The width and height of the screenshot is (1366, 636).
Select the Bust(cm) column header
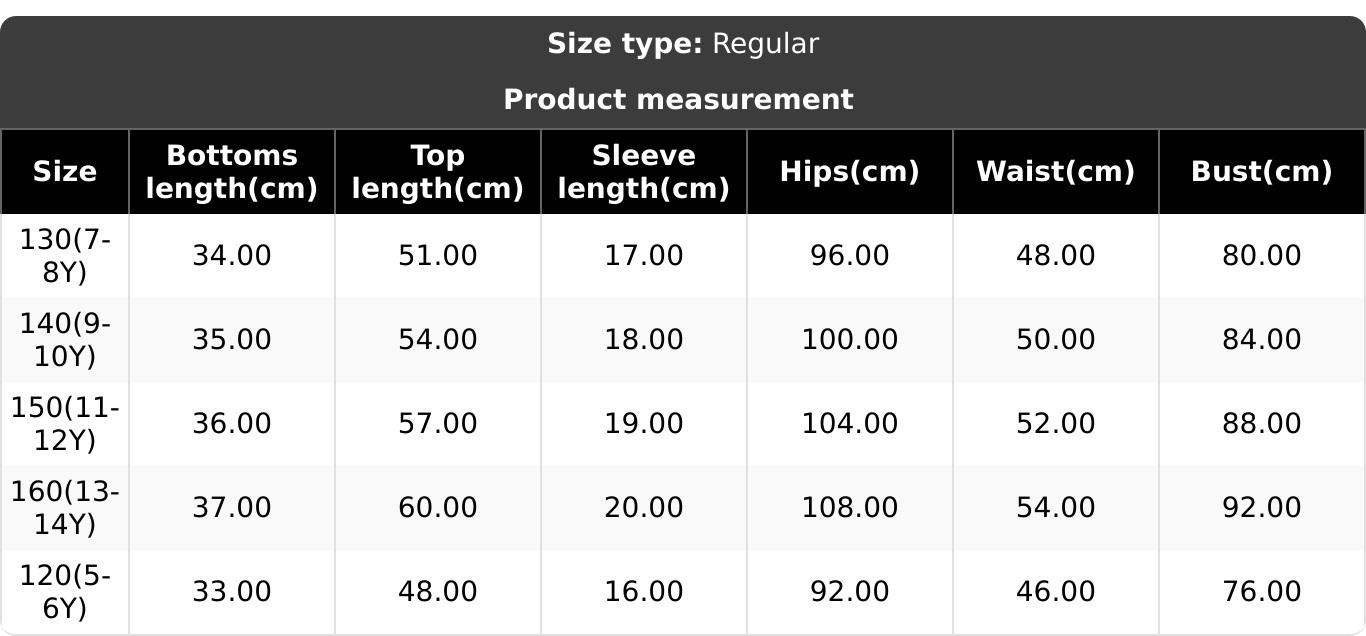[1261, 172]
